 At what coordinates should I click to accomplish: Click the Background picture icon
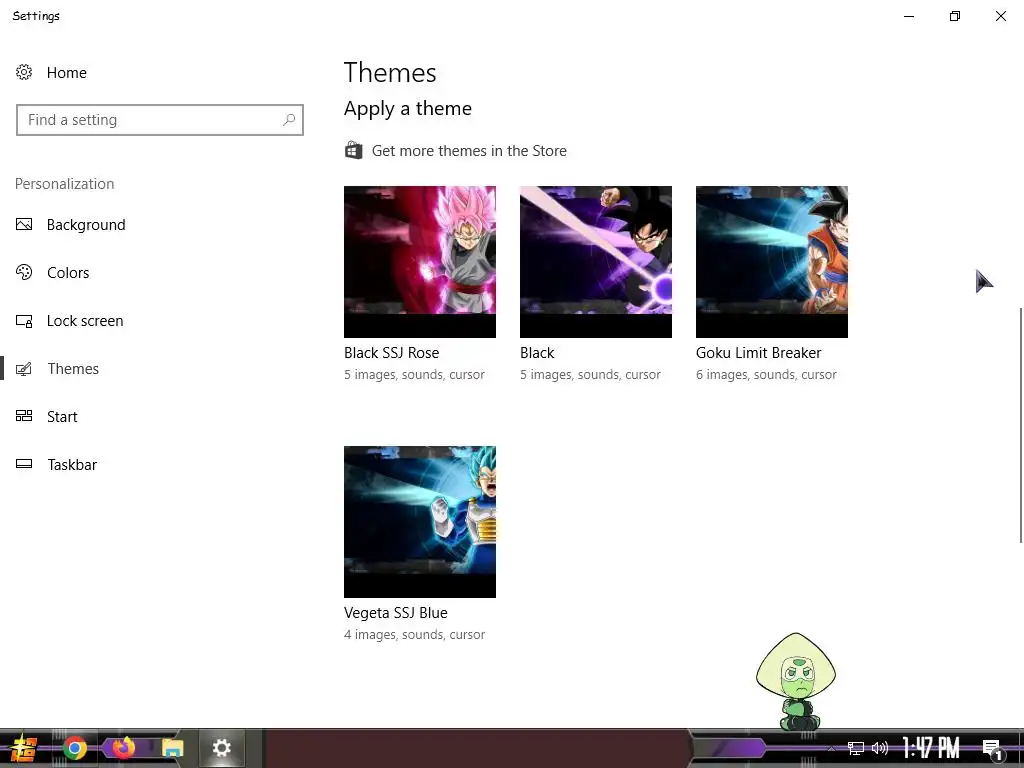point(24,225)
